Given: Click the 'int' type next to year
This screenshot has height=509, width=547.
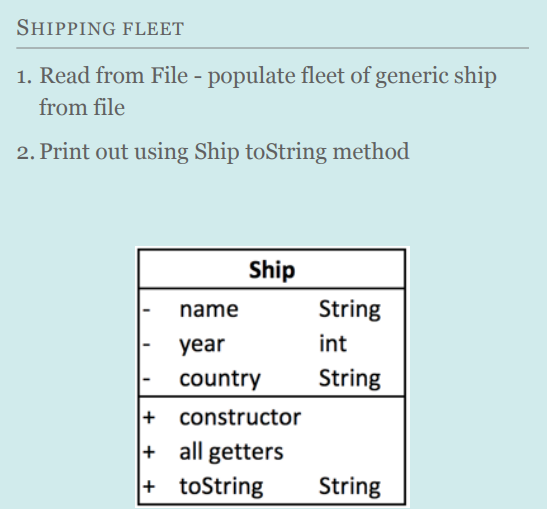Looking at the screenshot, I should 333,343.
